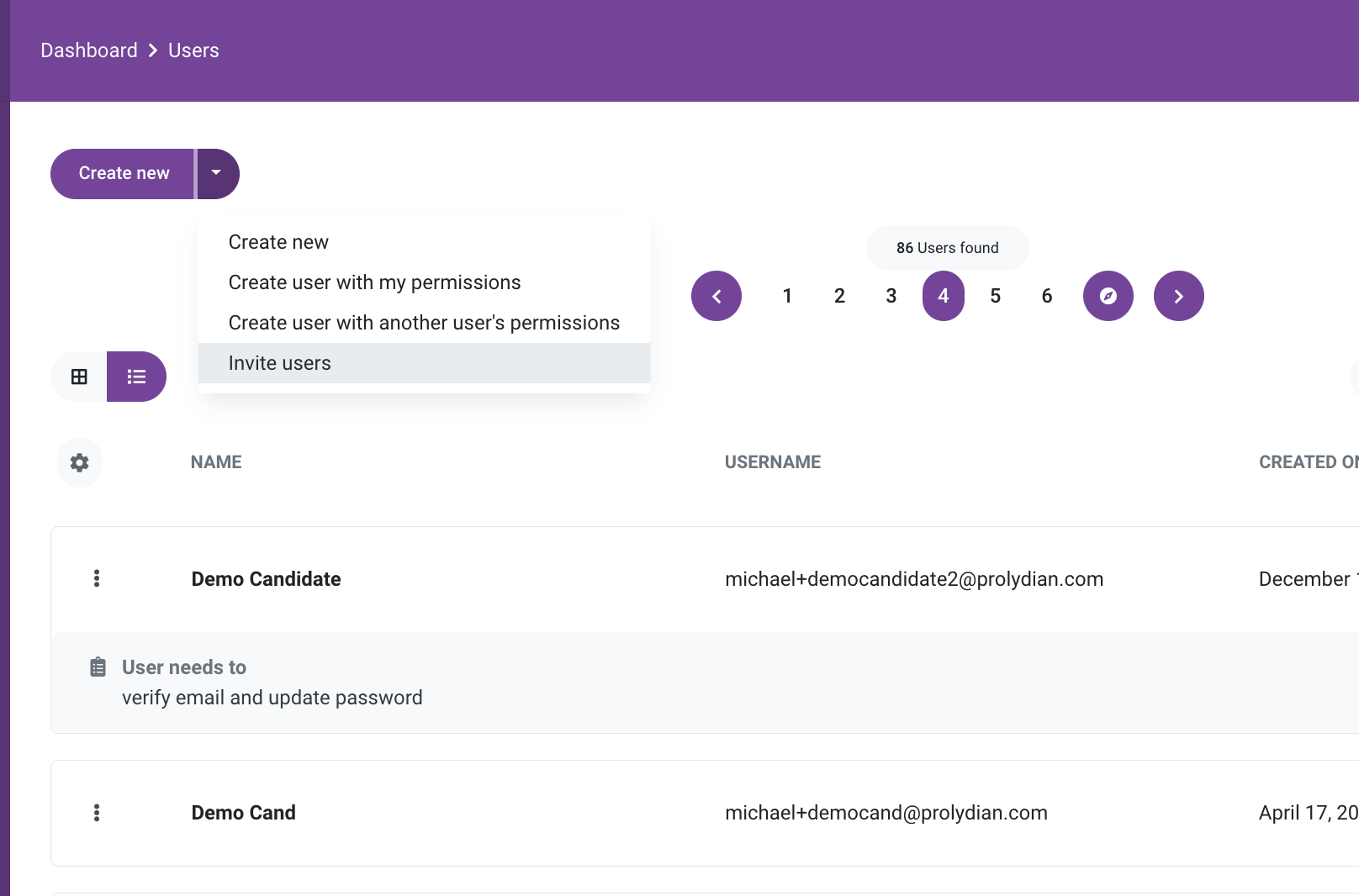The image size is (1359, 896).
Task: Go to page 5 of users
Action: click(x=995, y=296)
